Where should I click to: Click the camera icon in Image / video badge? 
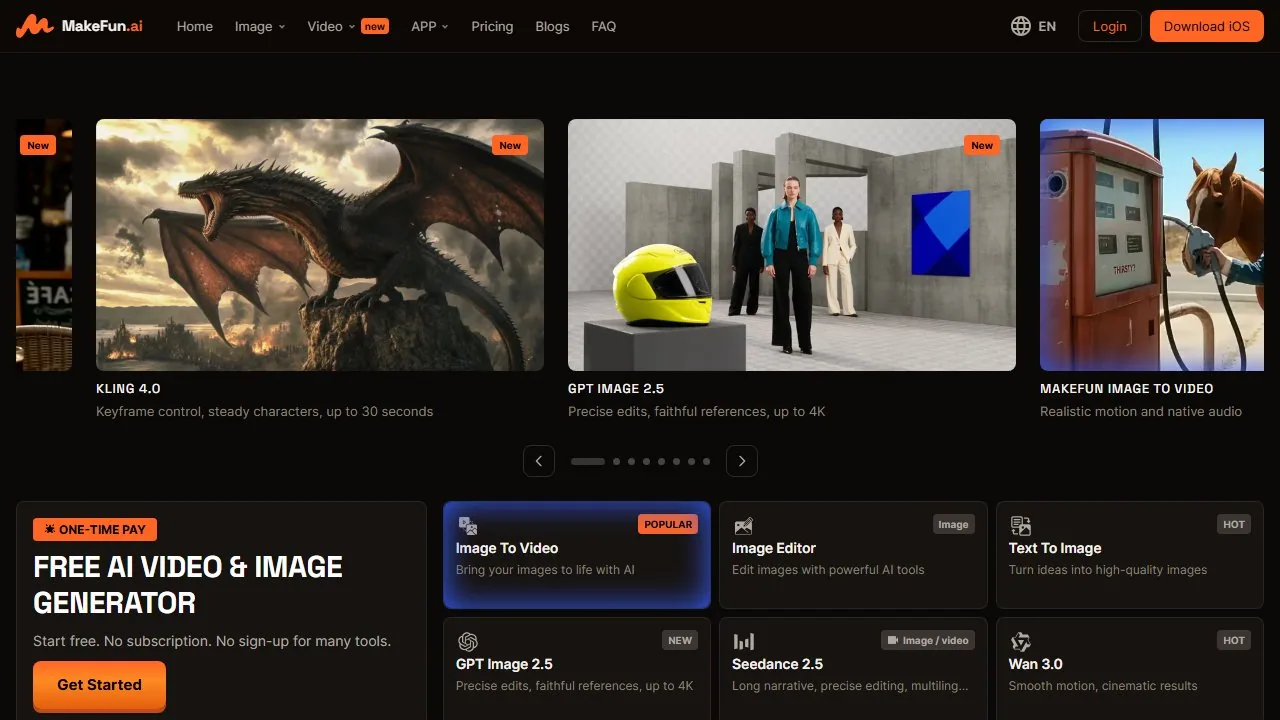point(893,640)
